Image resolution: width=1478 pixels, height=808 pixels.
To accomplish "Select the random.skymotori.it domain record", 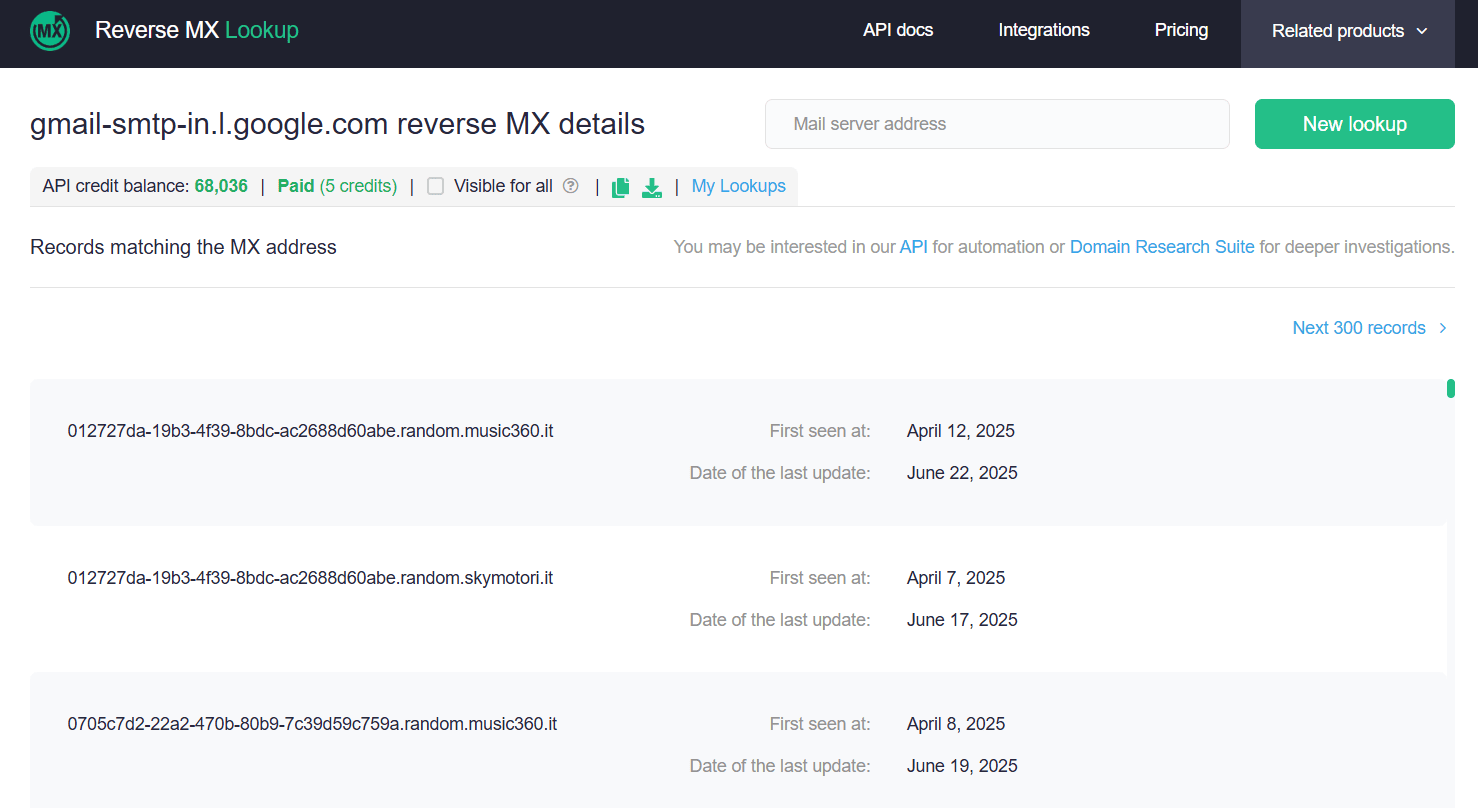I will pos(310,578).
